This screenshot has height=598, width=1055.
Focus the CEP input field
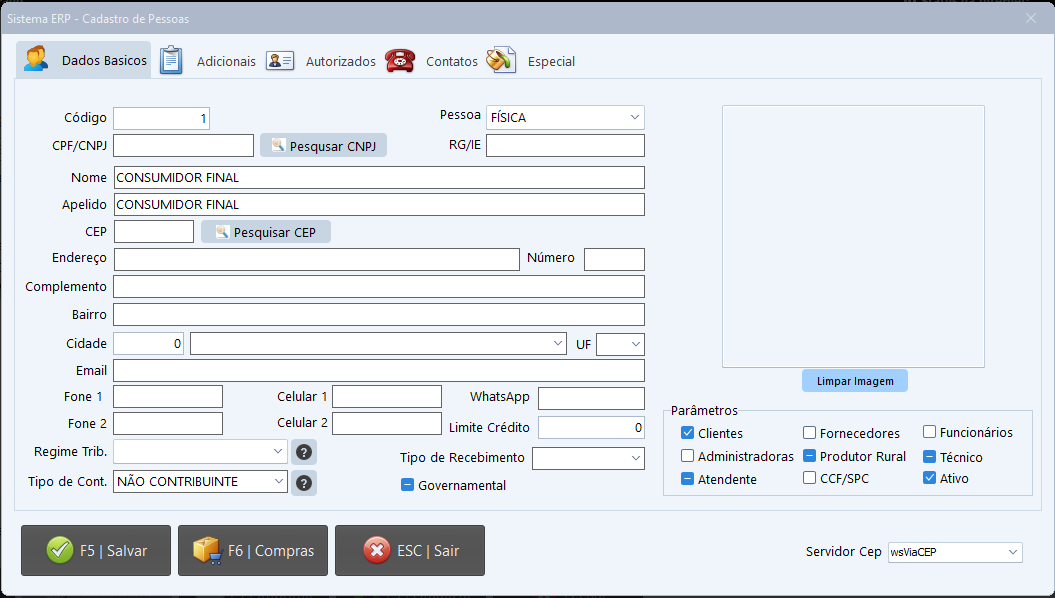[x=154, y=231]
